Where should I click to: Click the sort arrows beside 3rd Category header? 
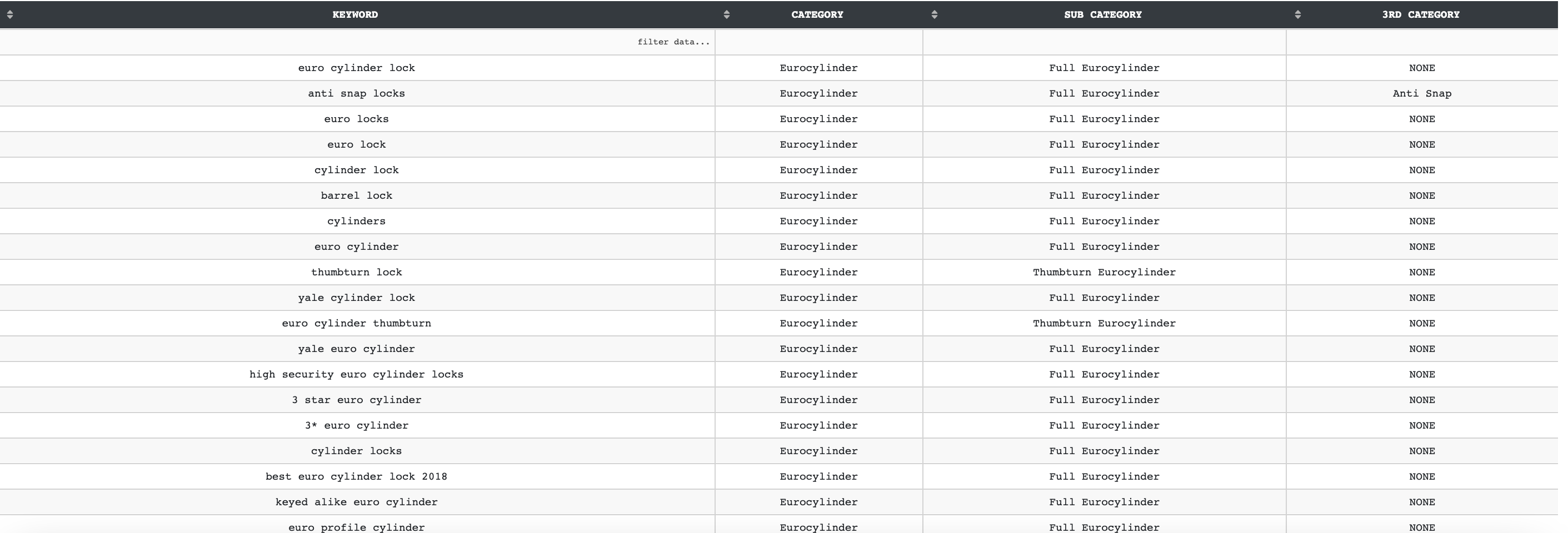1298,14
